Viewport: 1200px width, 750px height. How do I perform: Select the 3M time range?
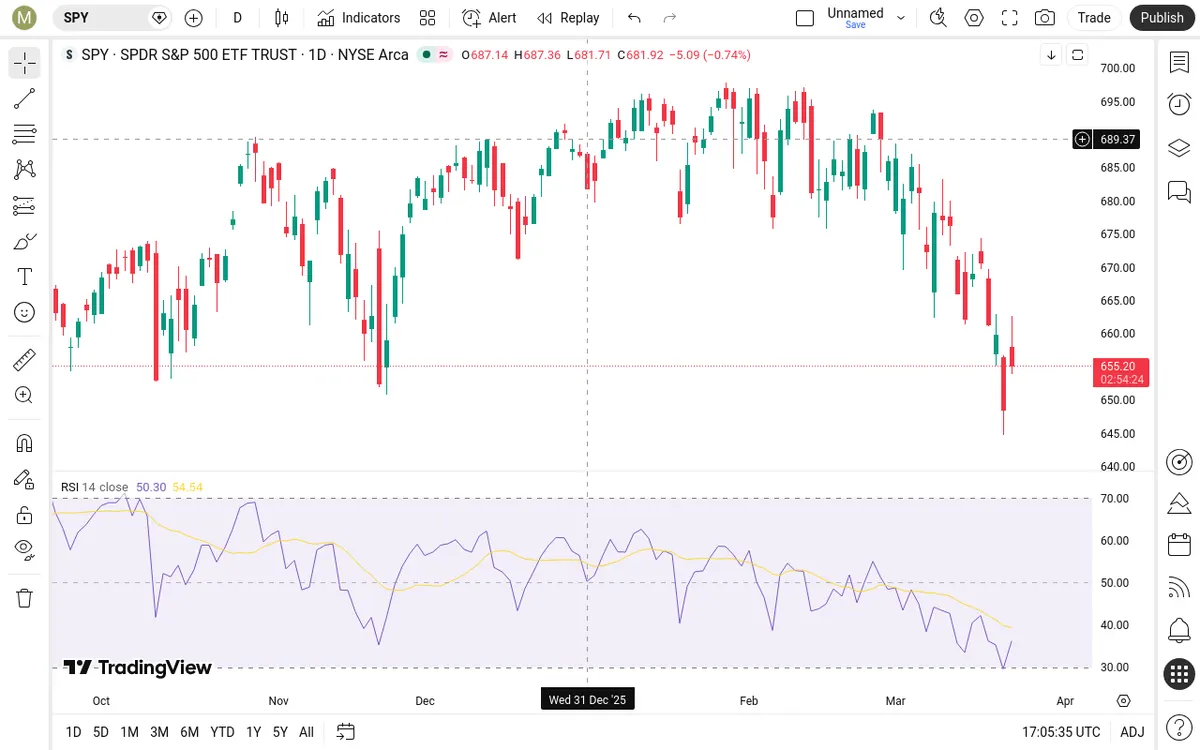[x=159, y=732]
